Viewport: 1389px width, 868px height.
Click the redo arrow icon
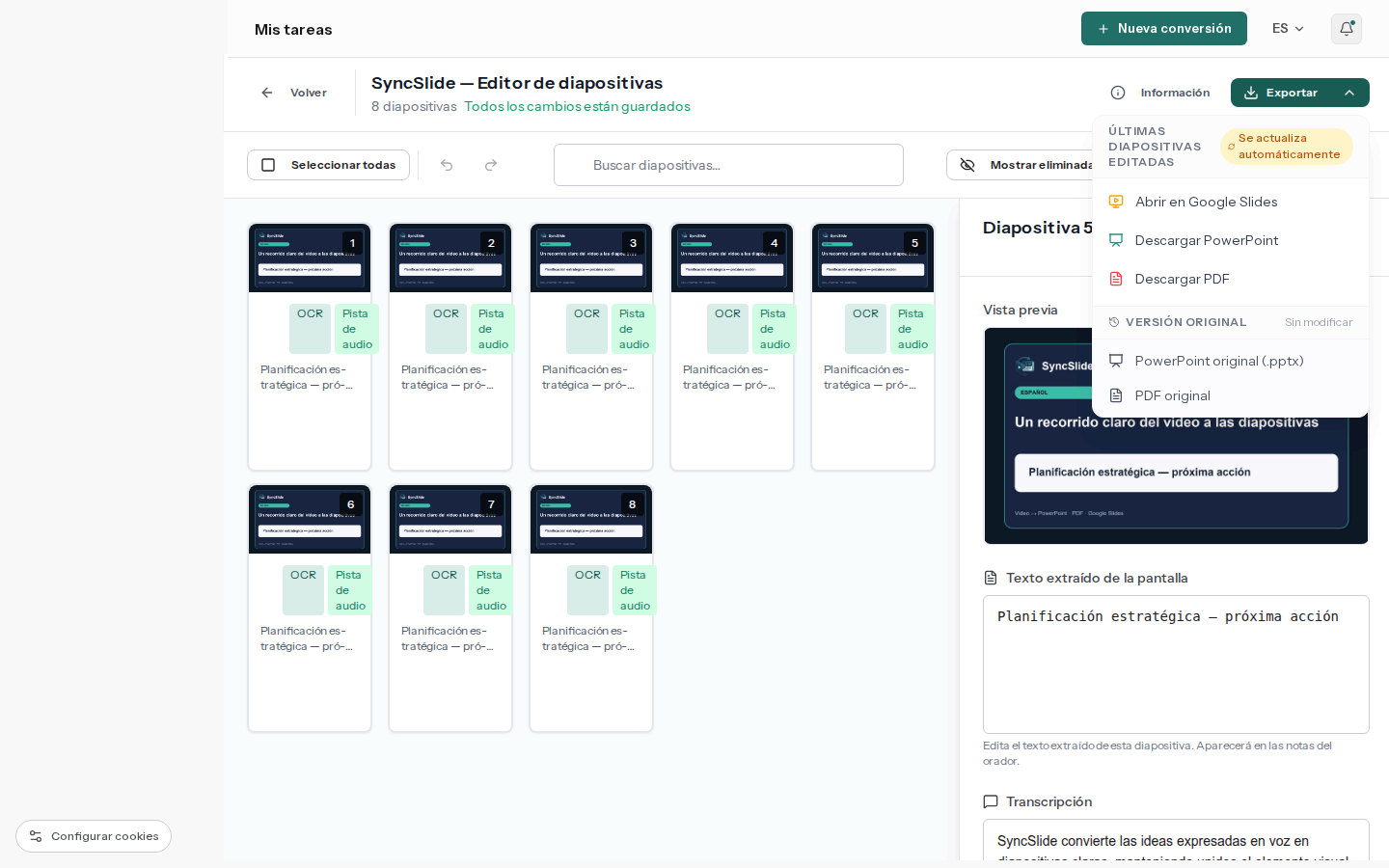pyautogui.click(x=491, y=165)
